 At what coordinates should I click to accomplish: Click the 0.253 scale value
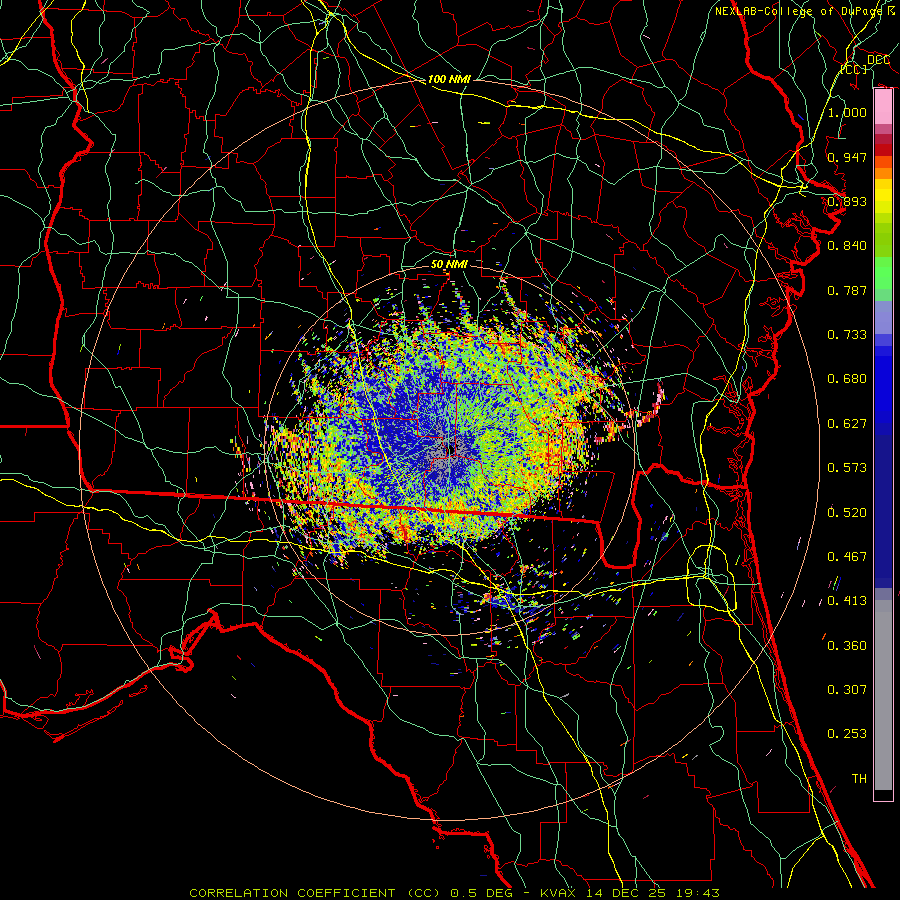point(847,734)
